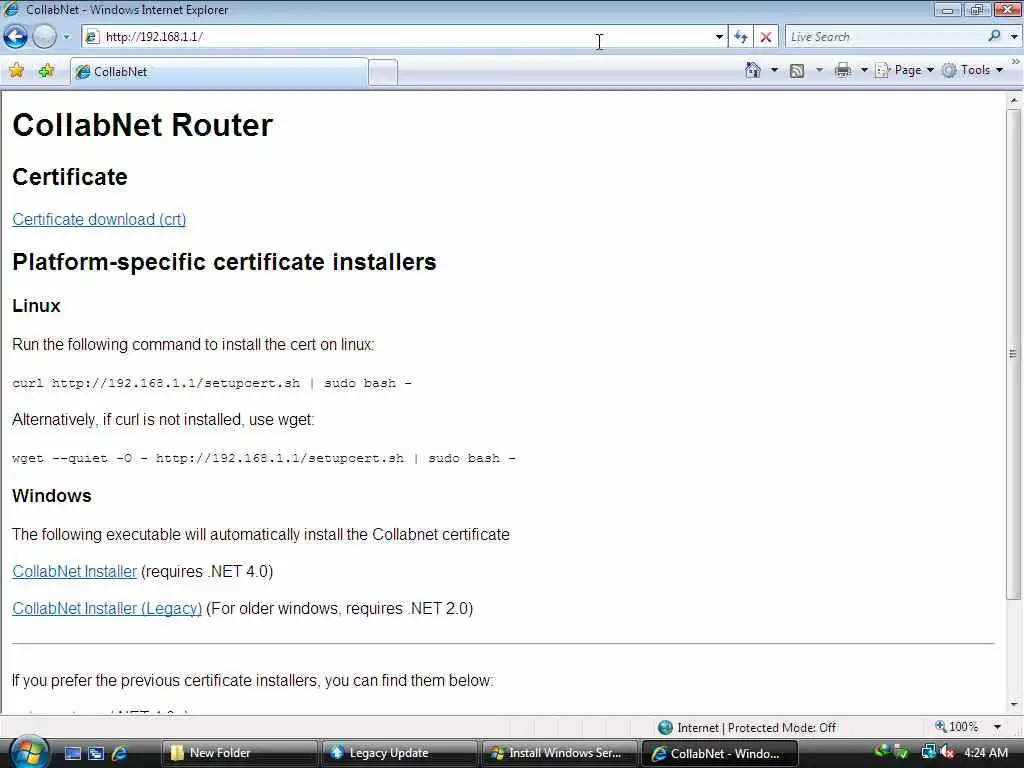
Task: Expand the Print options dropdown arrow
Action: tap(864, 70)
